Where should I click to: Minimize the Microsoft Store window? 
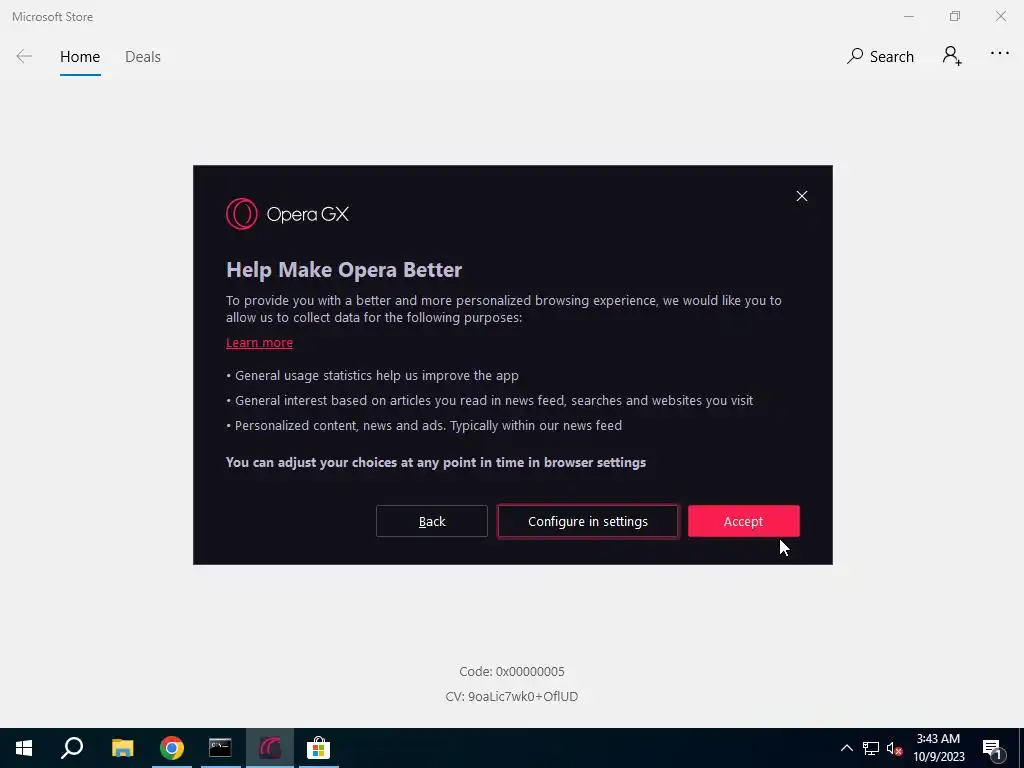908,16
